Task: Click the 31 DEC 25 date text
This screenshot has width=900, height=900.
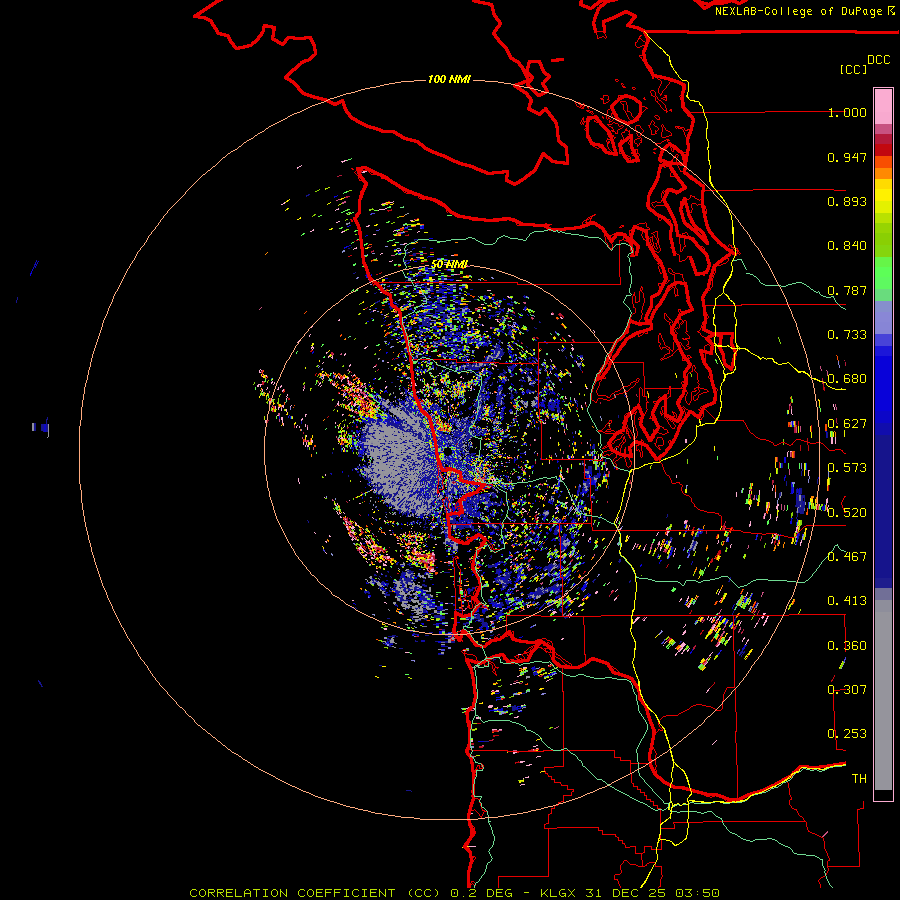Action: (x=627, y=893)
